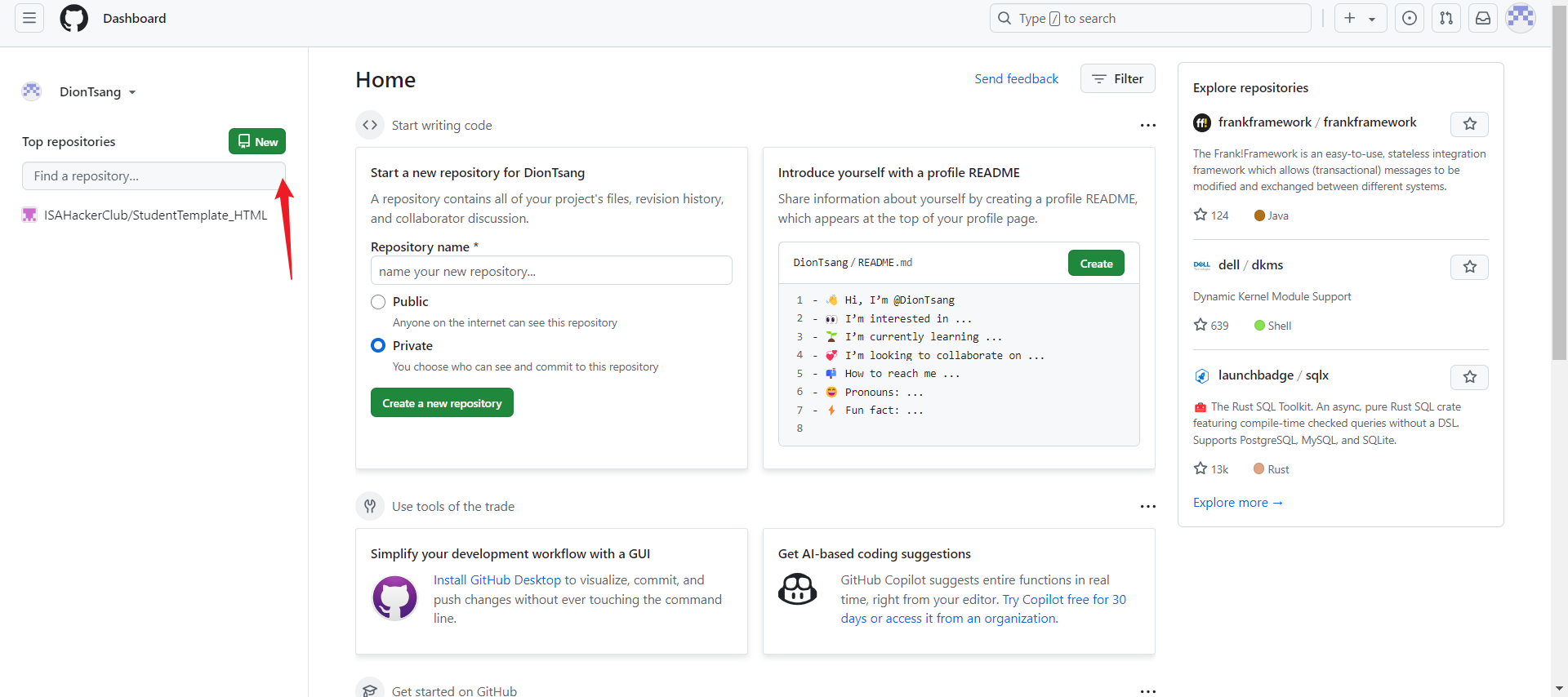
Task: Click the Use tools of the trade icon
Action: point(370,506)
